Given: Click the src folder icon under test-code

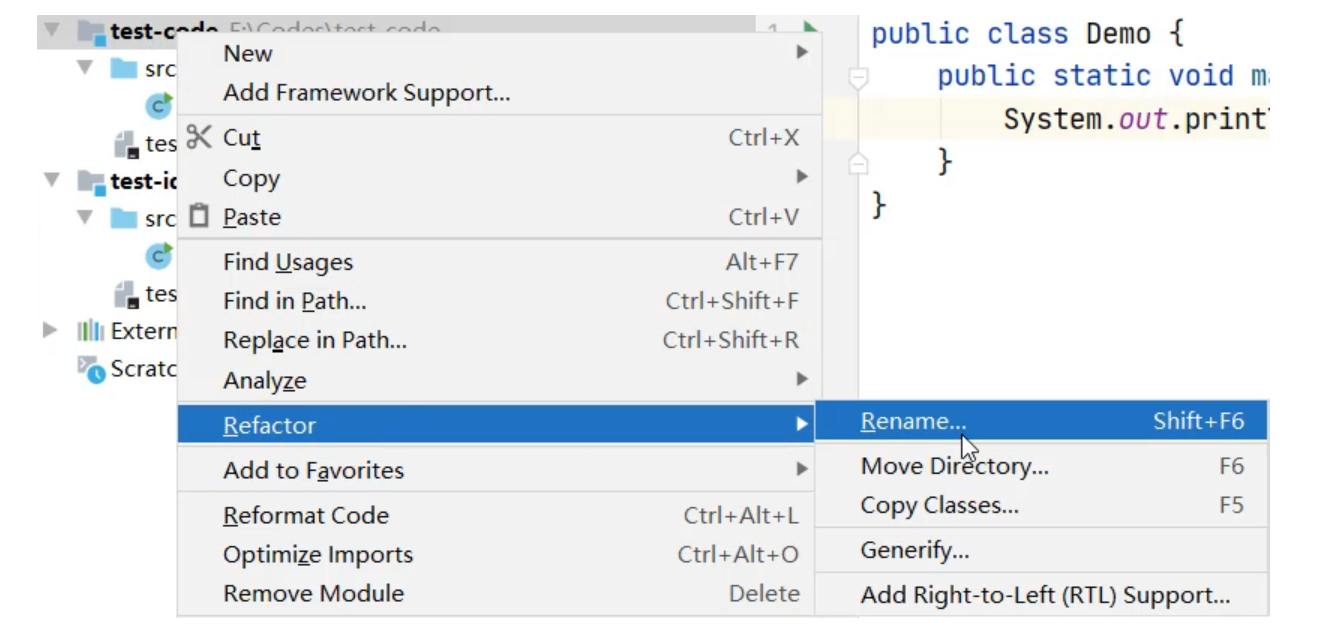Looking at the screenshot, I should (124, 69).
